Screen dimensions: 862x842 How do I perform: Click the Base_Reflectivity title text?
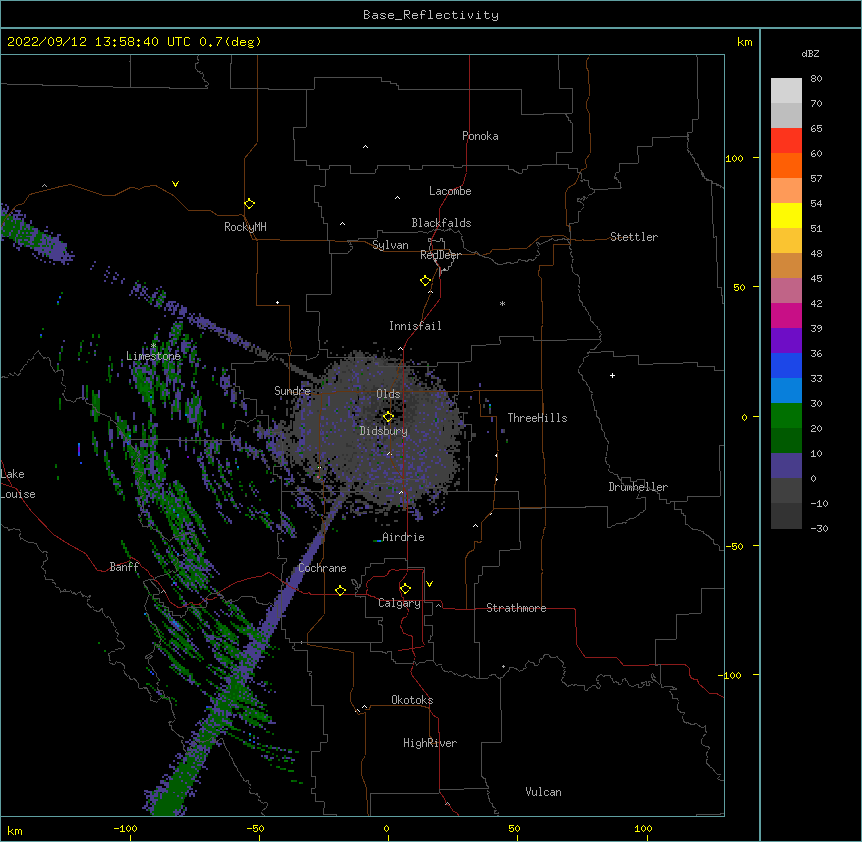tap(431, 15)
